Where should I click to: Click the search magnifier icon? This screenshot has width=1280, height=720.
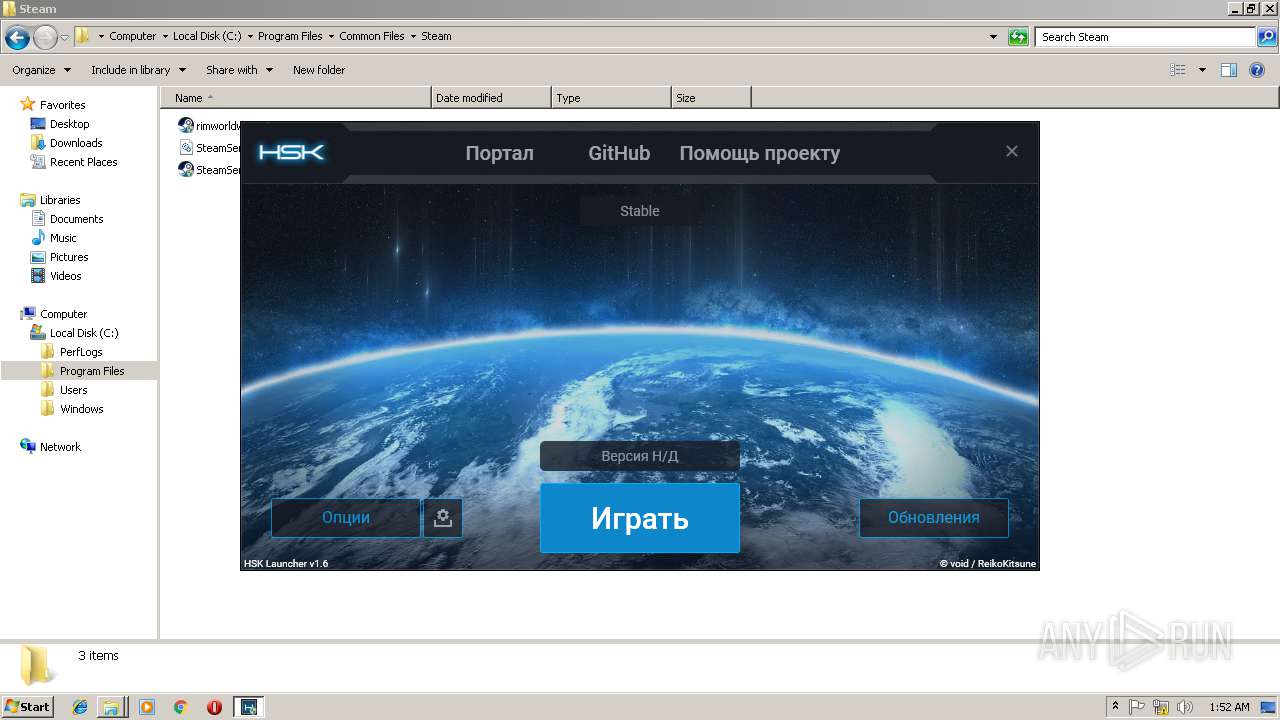point(1267,37)
